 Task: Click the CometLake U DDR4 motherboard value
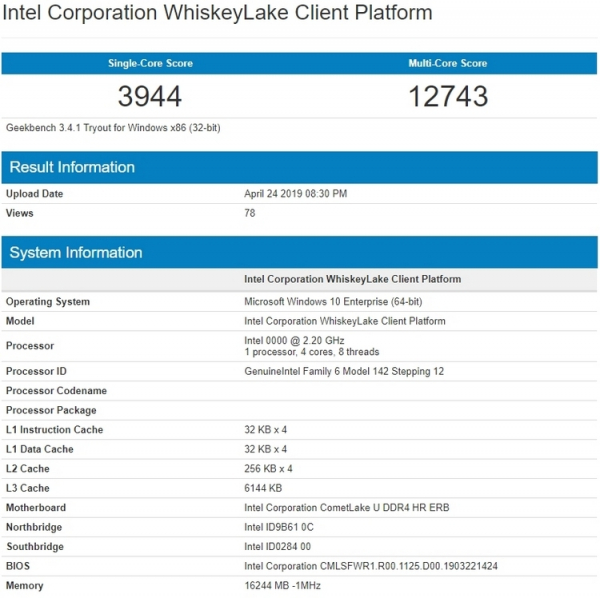[x=346, y=508]
